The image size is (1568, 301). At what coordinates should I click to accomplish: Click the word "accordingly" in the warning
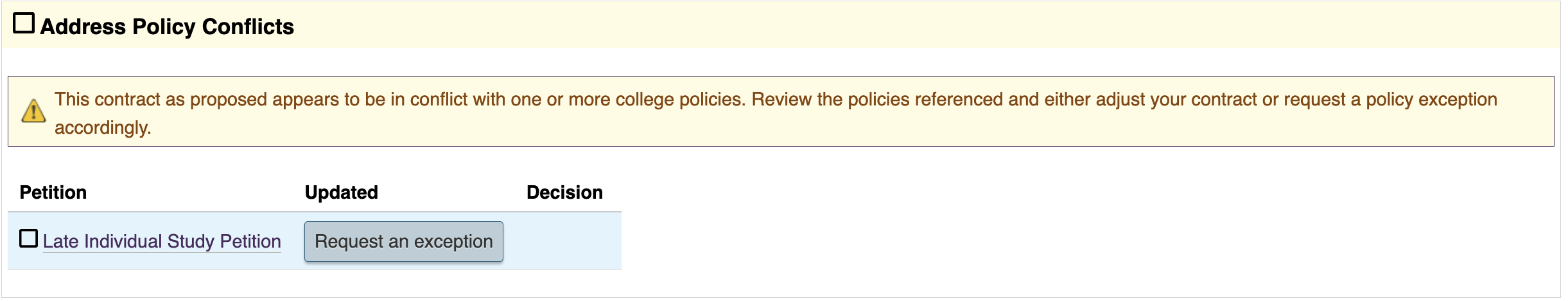[x=102, y=127]
